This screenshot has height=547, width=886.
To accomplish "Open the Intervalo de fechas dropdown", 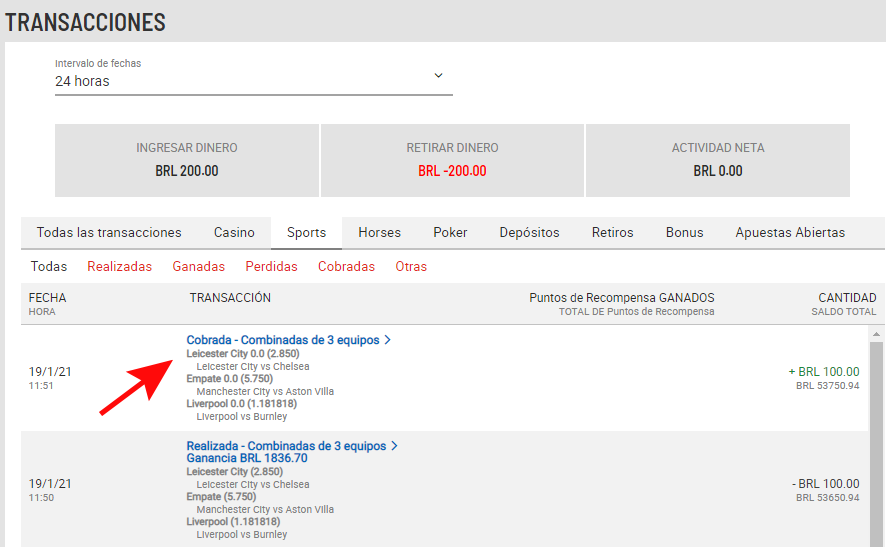I will tap(254, 76).
